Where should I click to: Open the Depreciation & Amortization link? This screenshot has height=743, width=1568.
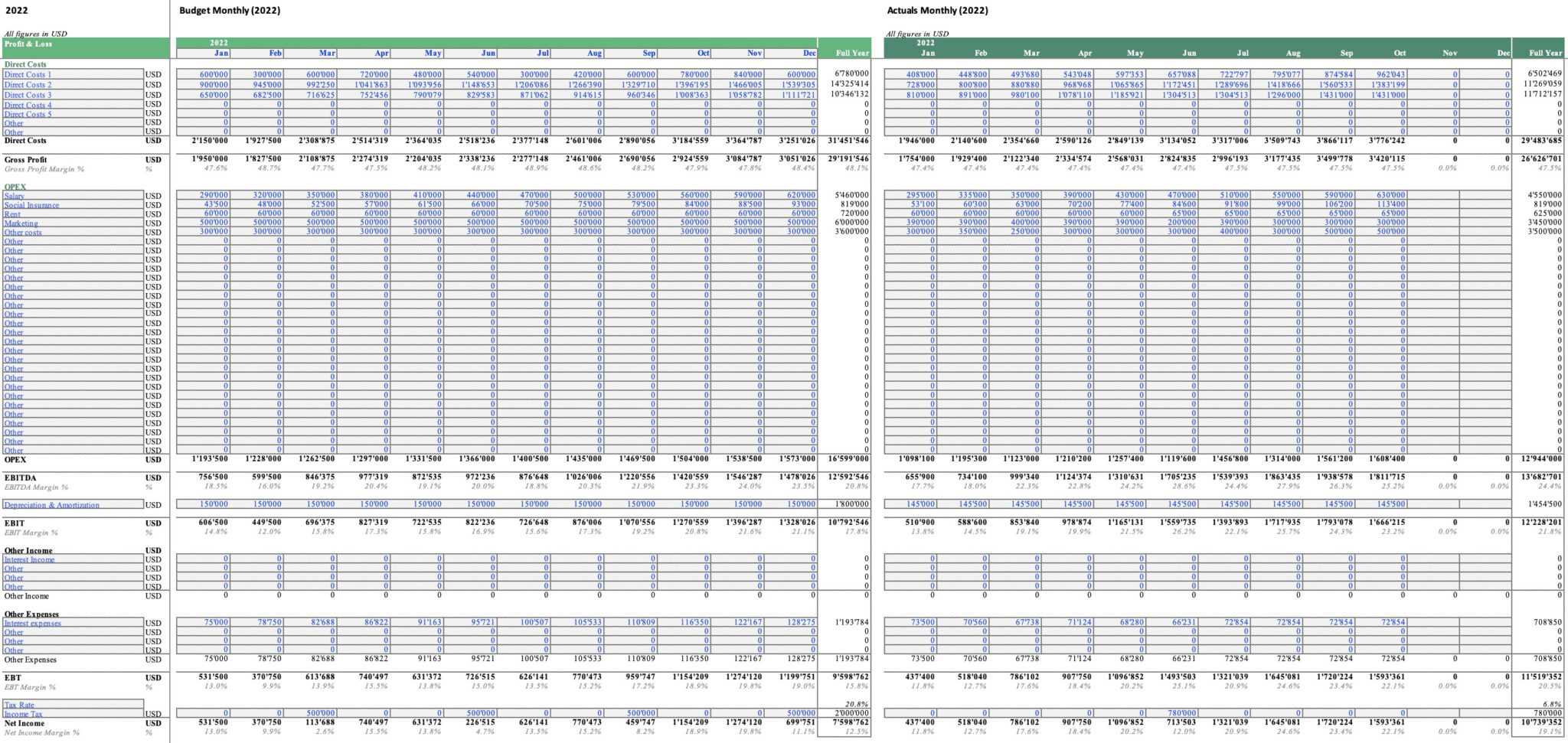click(x=51, y=505)
